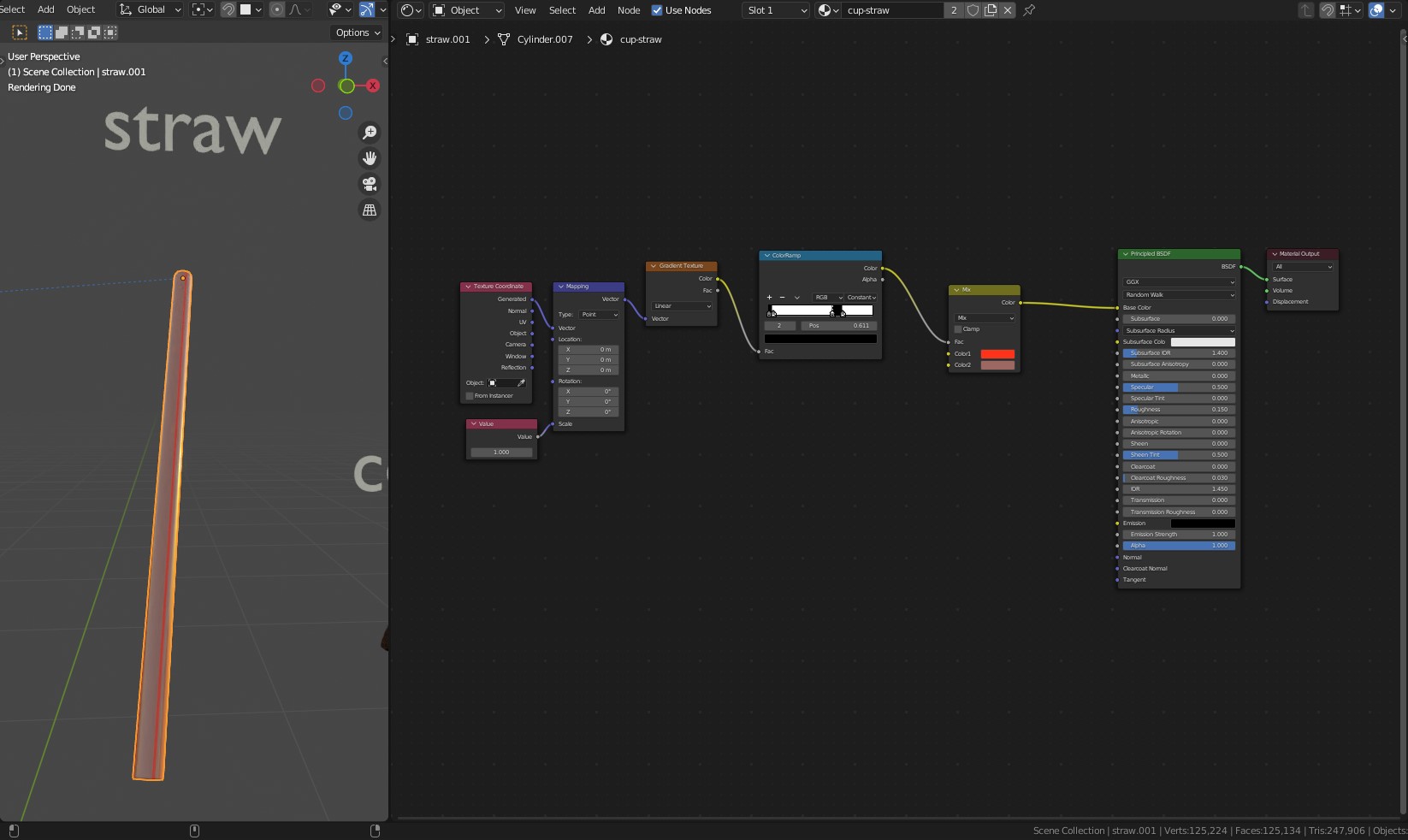Open the Node menu in node editor
Screen dimensions: 1408x840
point(629,10)
